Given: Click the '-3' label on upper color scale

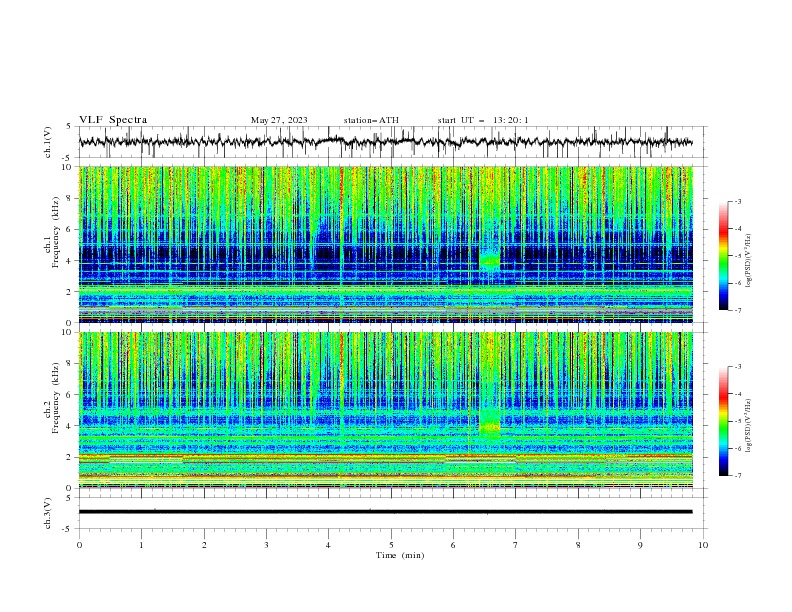Looking at the screenshot, I should tap(737, 201).
